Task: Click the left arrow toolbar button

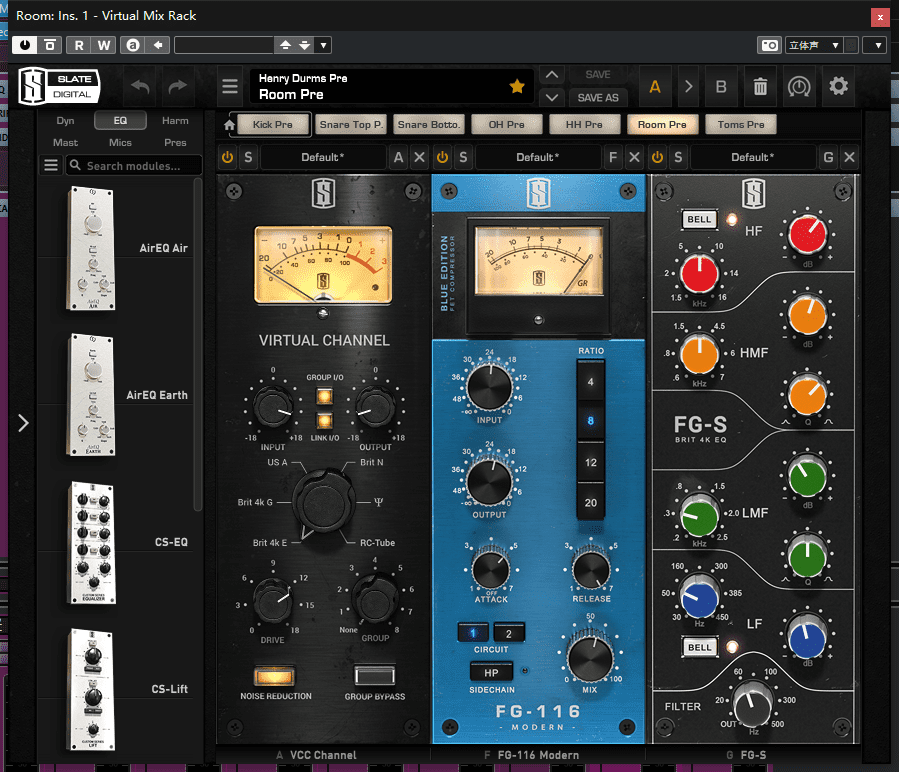Action: (x=158, y=45)
